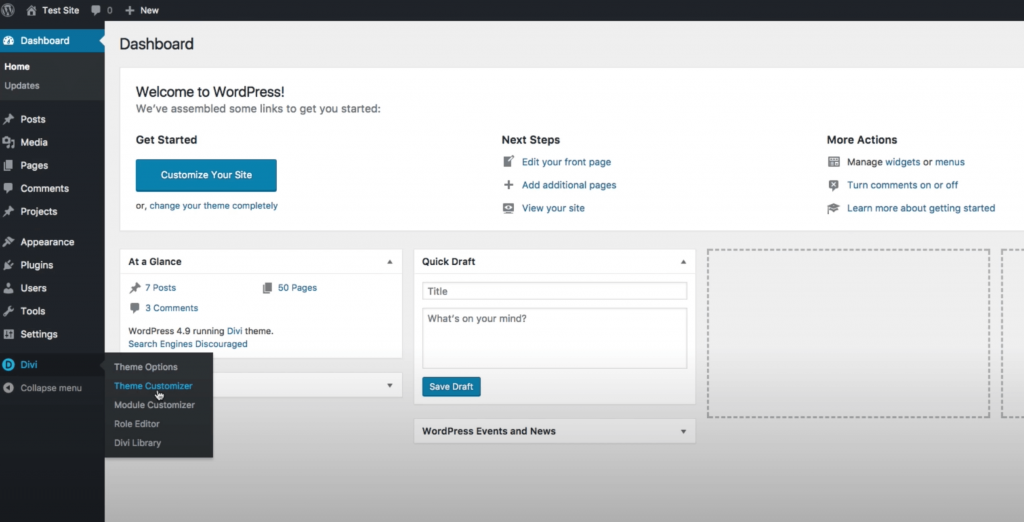
Task: Open the Appearance menu label
Action: [x=47, y=242]
